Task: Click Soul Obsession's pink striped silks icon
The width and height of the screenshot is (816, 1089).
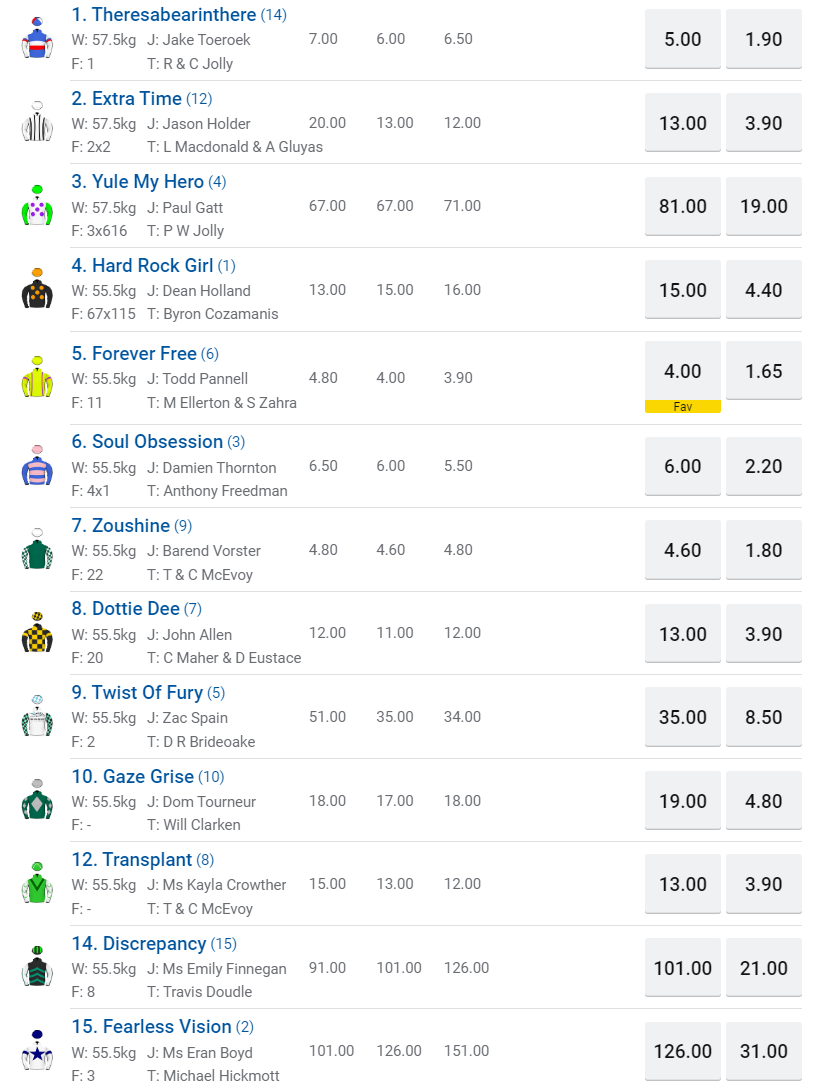Action: click(37, 466)
